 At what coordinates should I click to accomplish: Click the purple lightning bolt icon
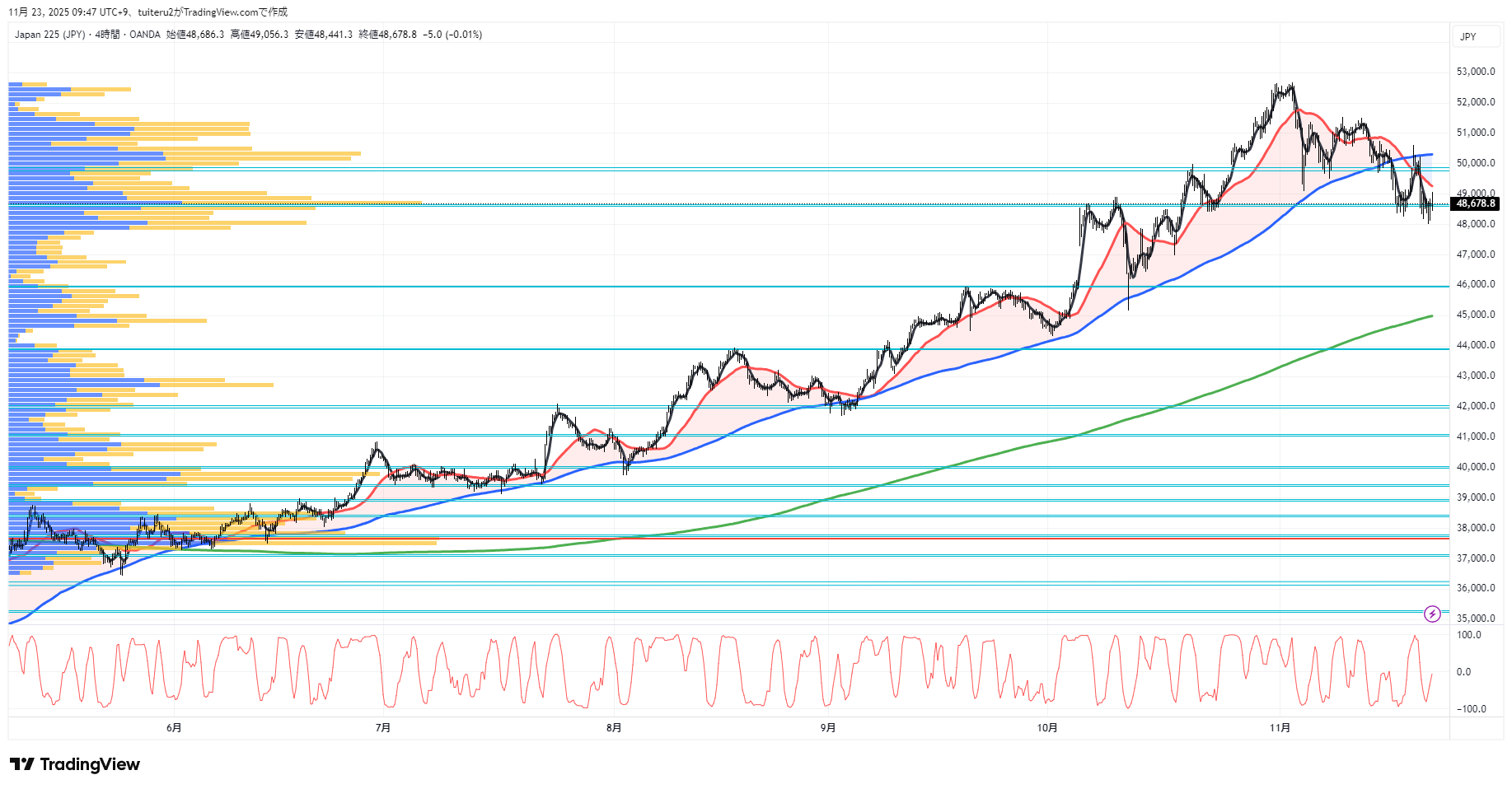tap(1432, 614)
